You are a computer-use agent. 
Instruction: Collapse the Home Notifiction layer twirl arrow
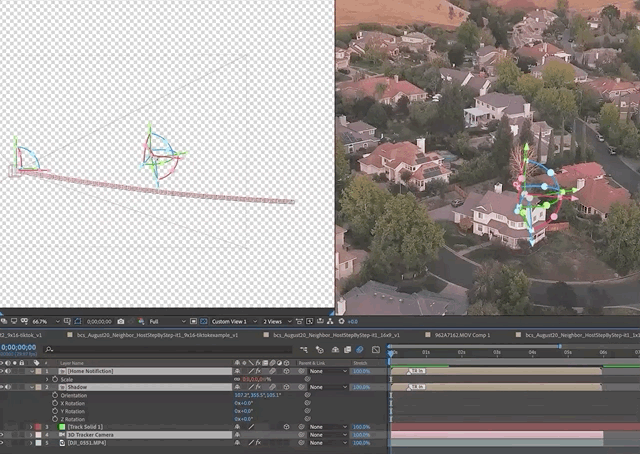(x=31, y=371)
